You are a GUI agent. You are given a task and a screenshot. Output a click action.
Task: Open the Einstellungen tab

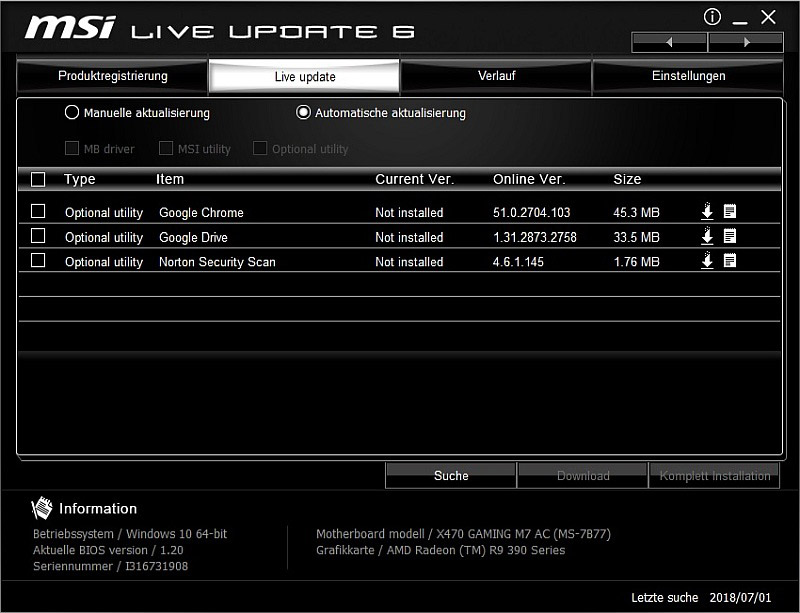click(688, 76)
